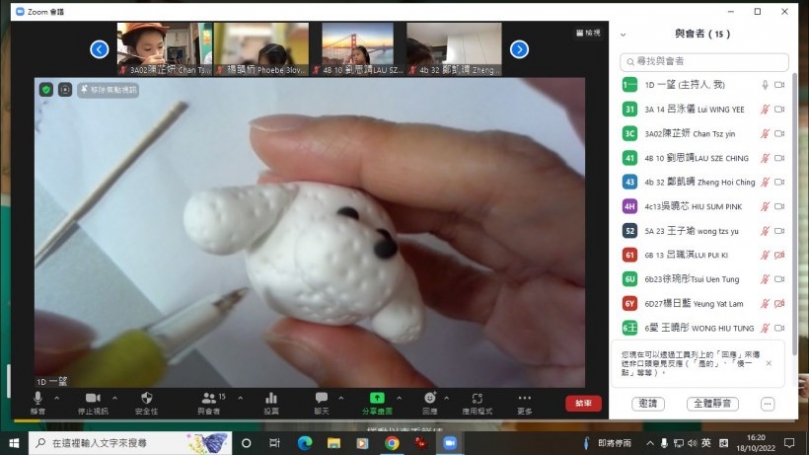Open video options caret beside camera

115,398
